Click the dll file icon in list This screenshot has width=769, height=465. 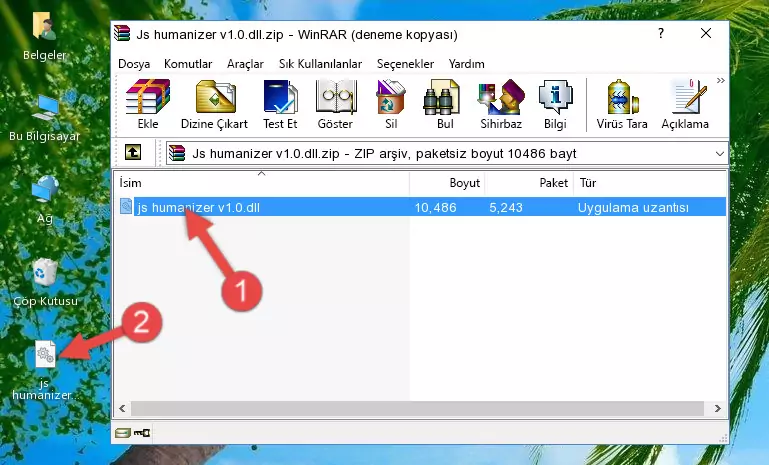coord(126,207)
